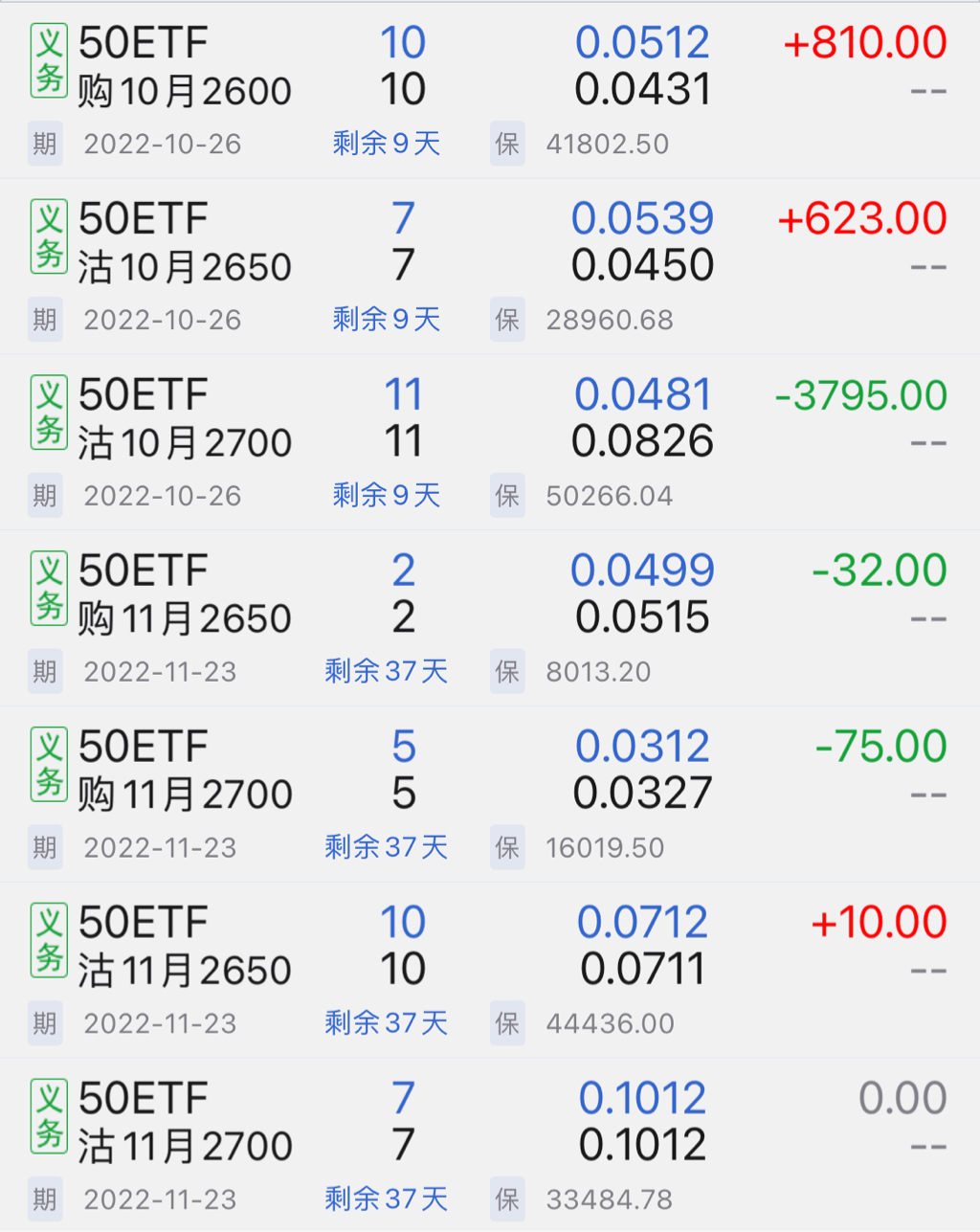Viewport: 980px width, 1232px height.
Task: Click the -3795.00 loss value
Action: coord(861,395)
